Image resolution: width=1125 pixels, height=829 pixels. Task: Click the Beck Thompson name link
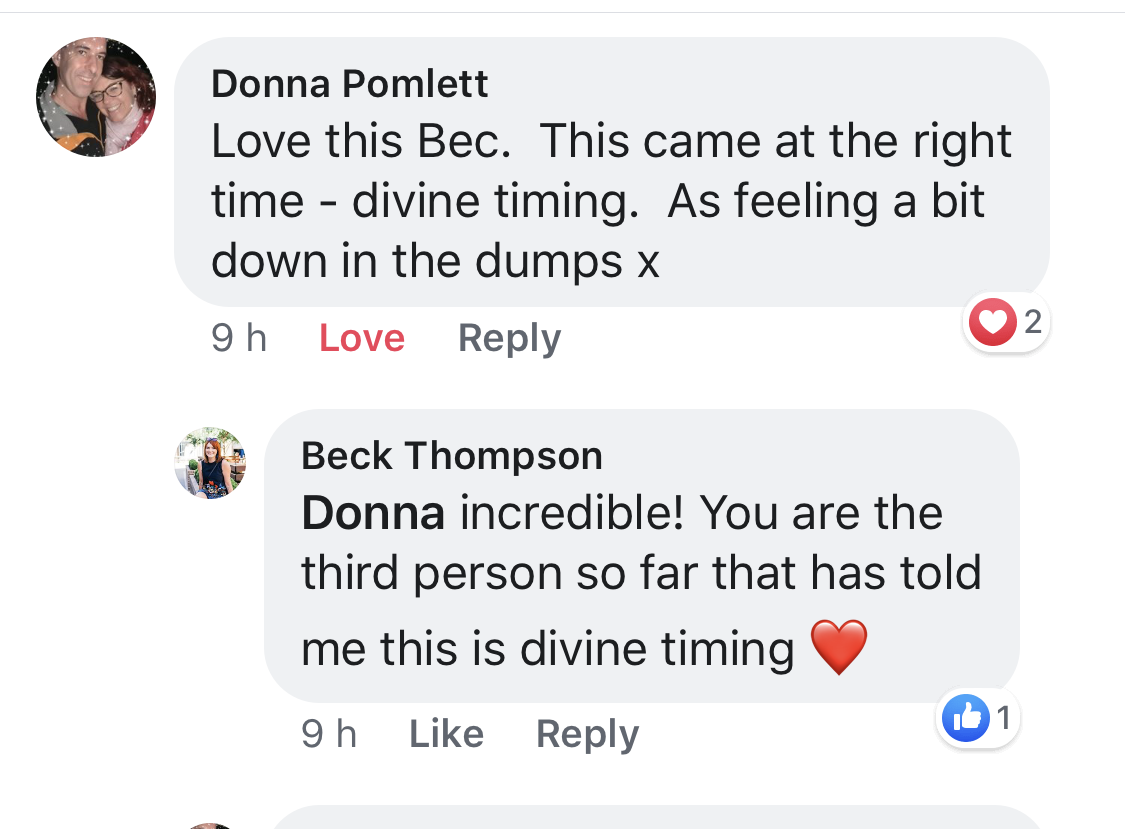(x=451, y=456)
